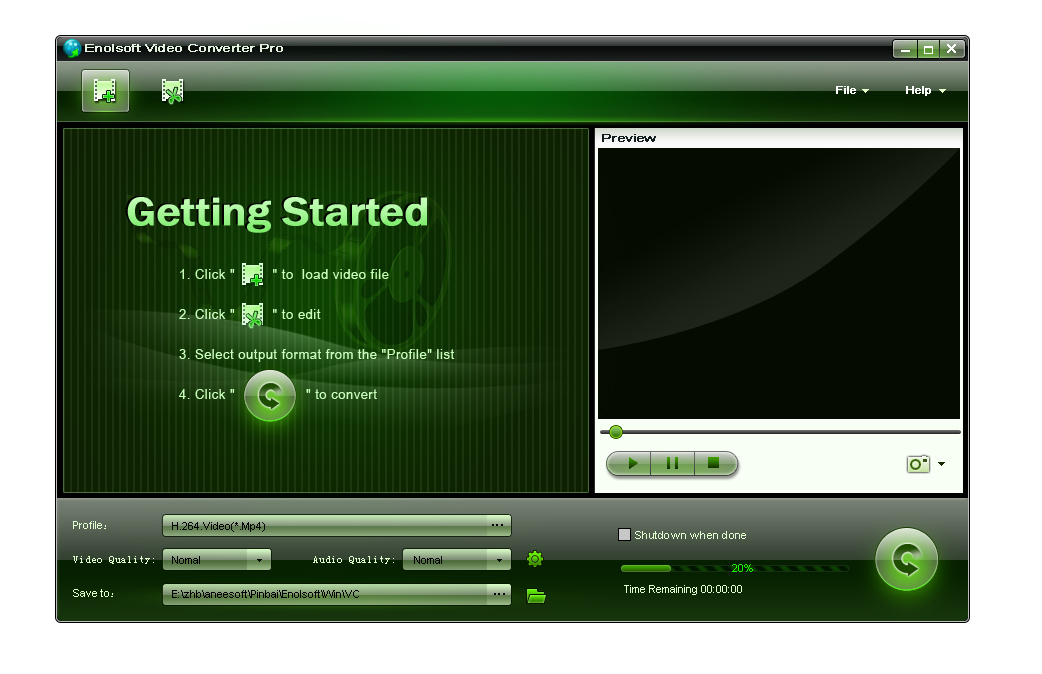The image size is (1042, 674).
Task: Click the add-file icon in Getting Started step 1
Action: pos(253,274)
